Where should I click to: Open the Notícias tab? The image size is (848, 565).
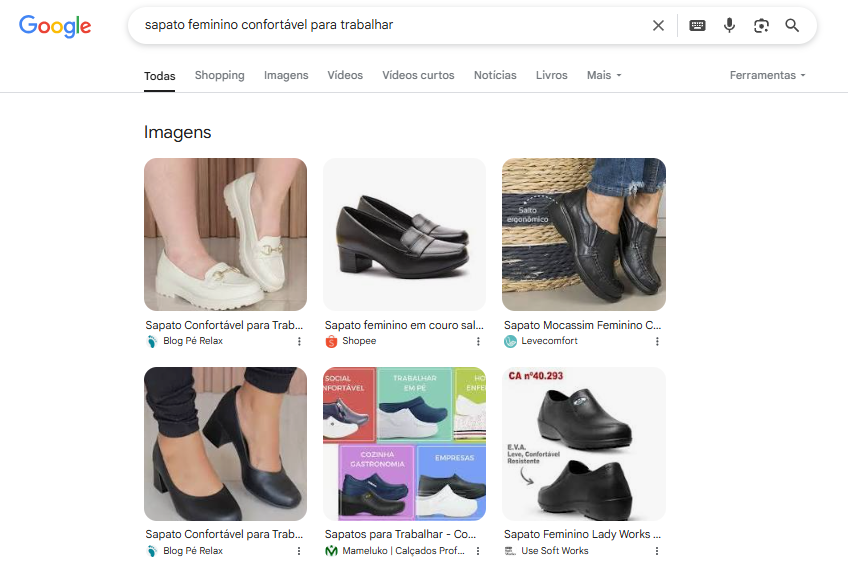[x=495, y=75]
